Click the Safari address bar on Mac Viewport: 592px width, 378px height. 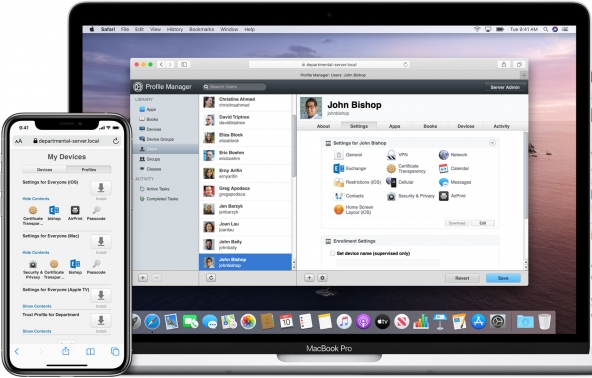point(329,65)
